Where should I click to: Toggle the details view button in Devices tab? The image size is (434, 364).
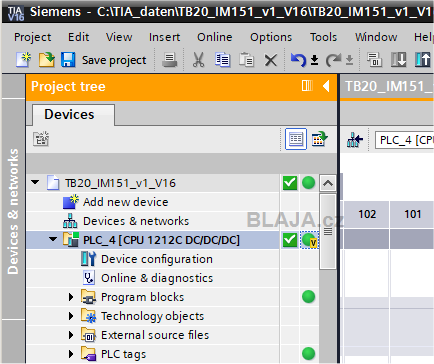[x=296, y=139]
